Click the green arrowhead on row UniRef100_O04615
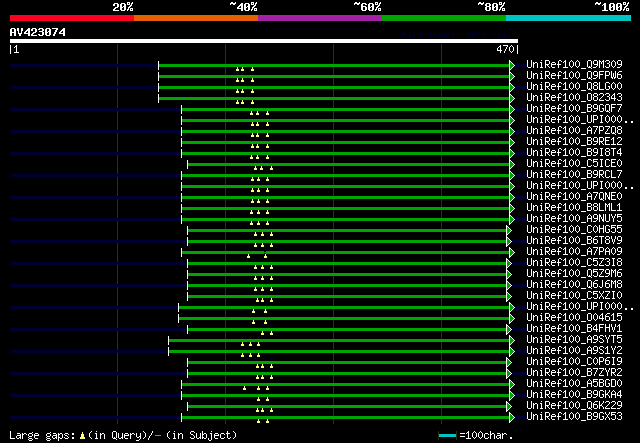Viewport: 640px width, 443px height. click(x=512, y=318)
